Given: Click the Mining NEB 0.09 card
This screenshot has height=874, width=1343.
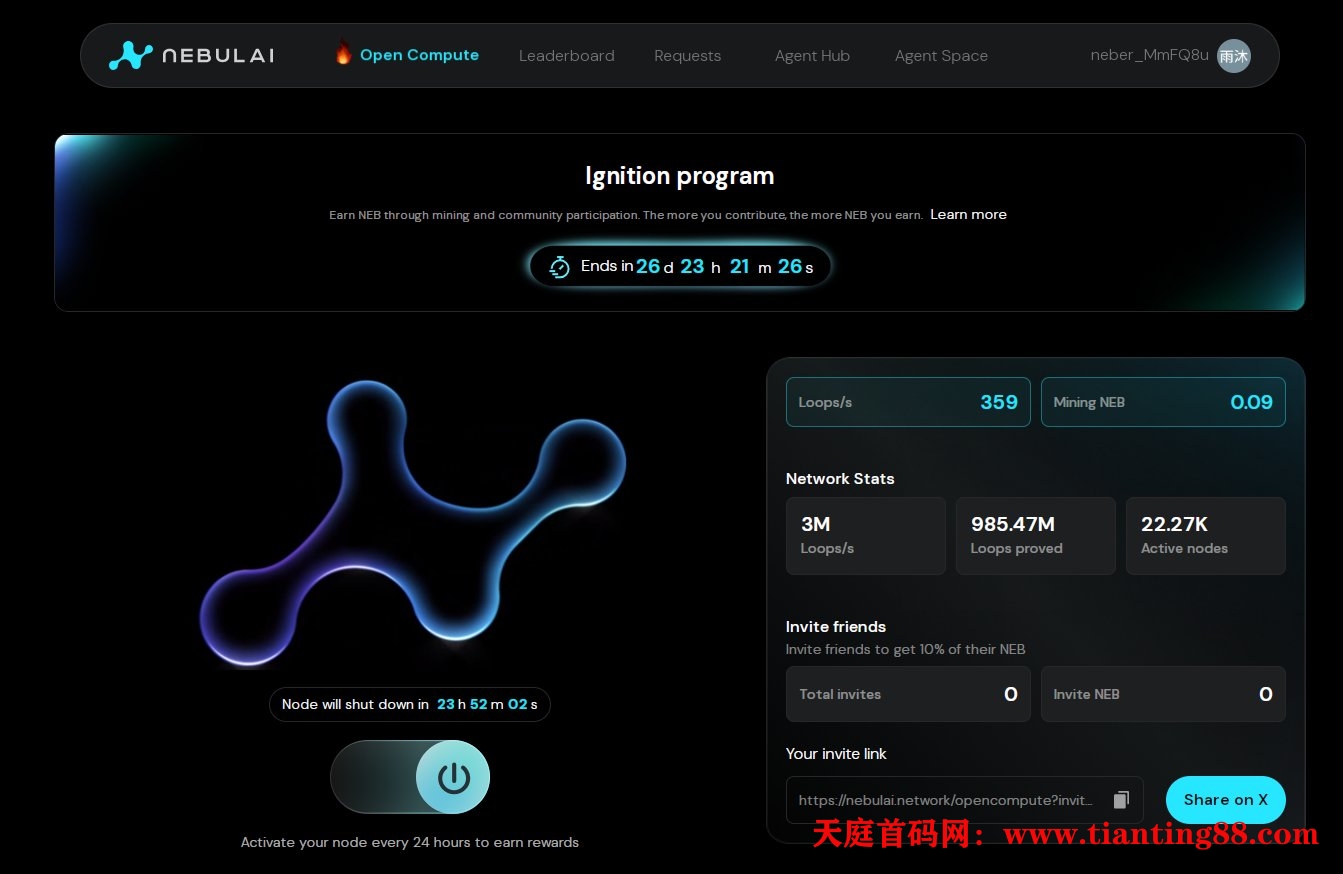Looking at the screenshot, I should click(1163, 402).
